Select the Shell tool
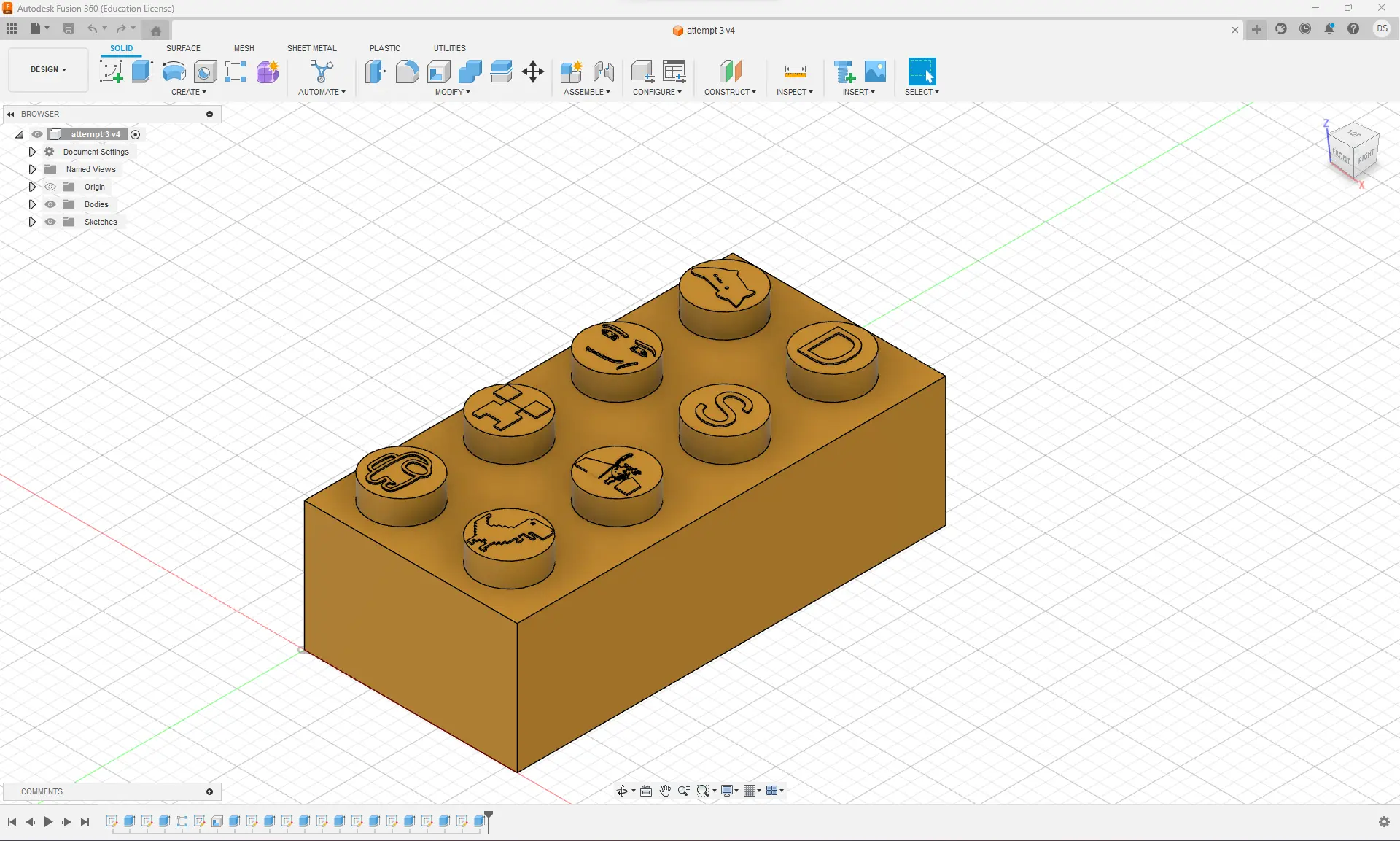Screen dimensions: 1400x841 click(439, 71)
